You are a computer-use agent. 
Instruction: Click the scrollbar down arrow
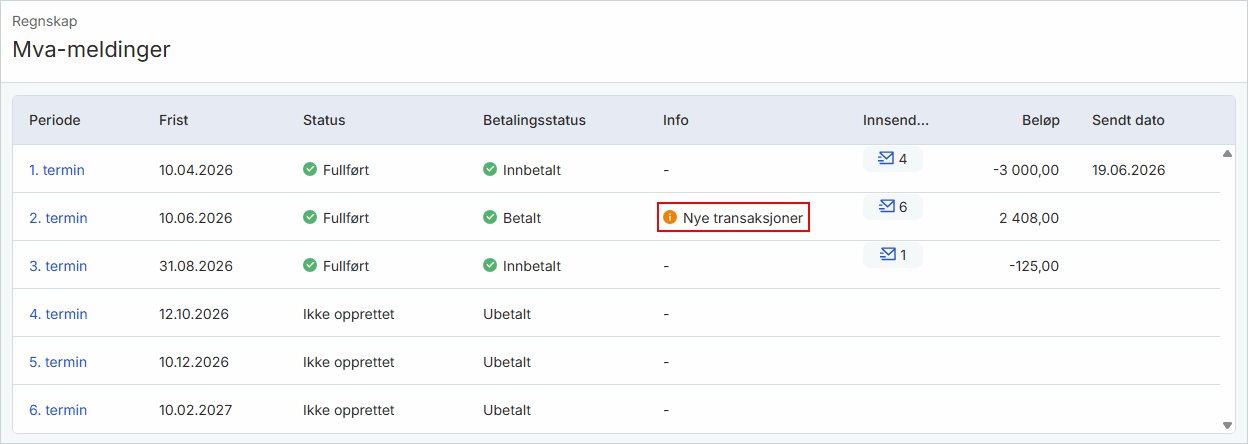1227,425
